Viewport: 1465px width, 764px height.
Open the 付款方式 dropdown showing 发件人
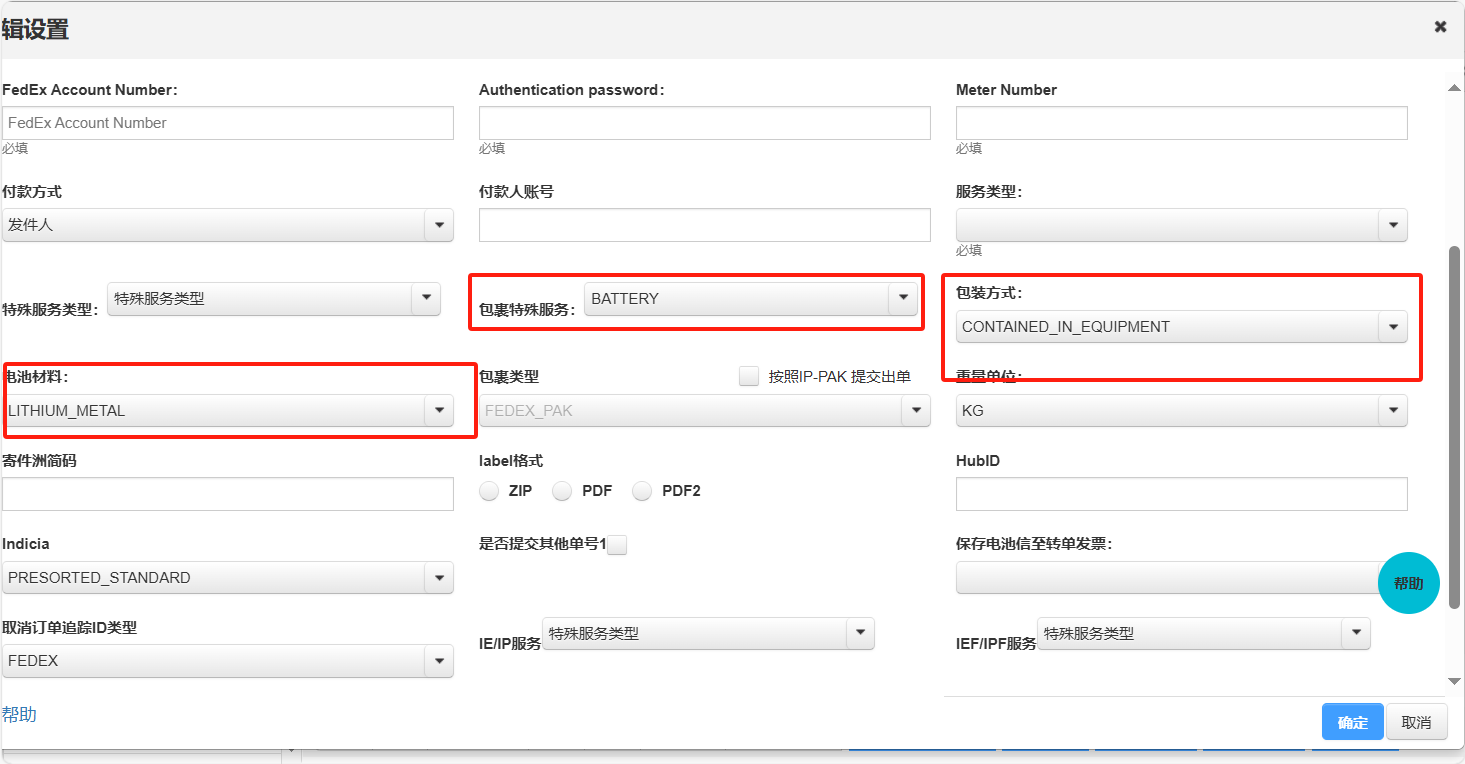tap(228, 225)
